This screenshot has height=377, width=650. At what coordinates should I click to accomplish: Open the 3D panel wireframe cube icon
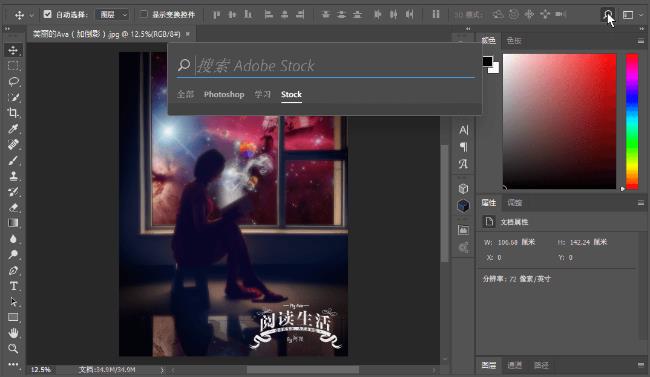point(463,189)
